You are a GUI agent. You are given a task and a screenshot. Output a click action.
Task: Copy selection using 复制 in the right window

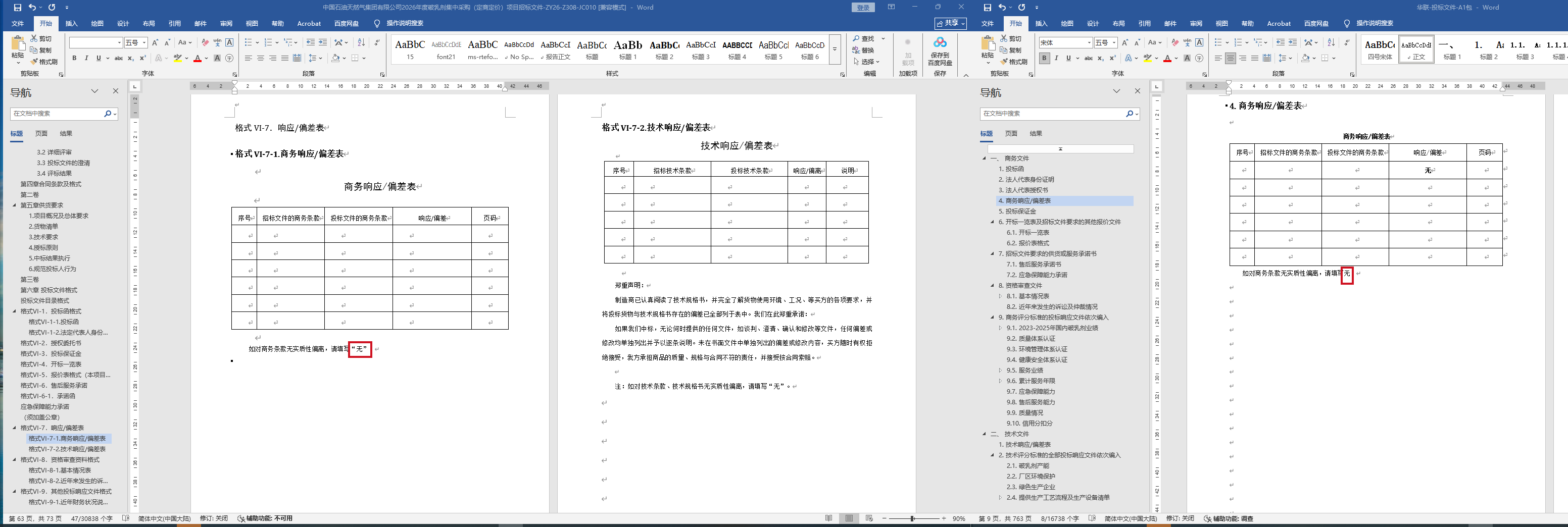click(x=1011, y=50)
